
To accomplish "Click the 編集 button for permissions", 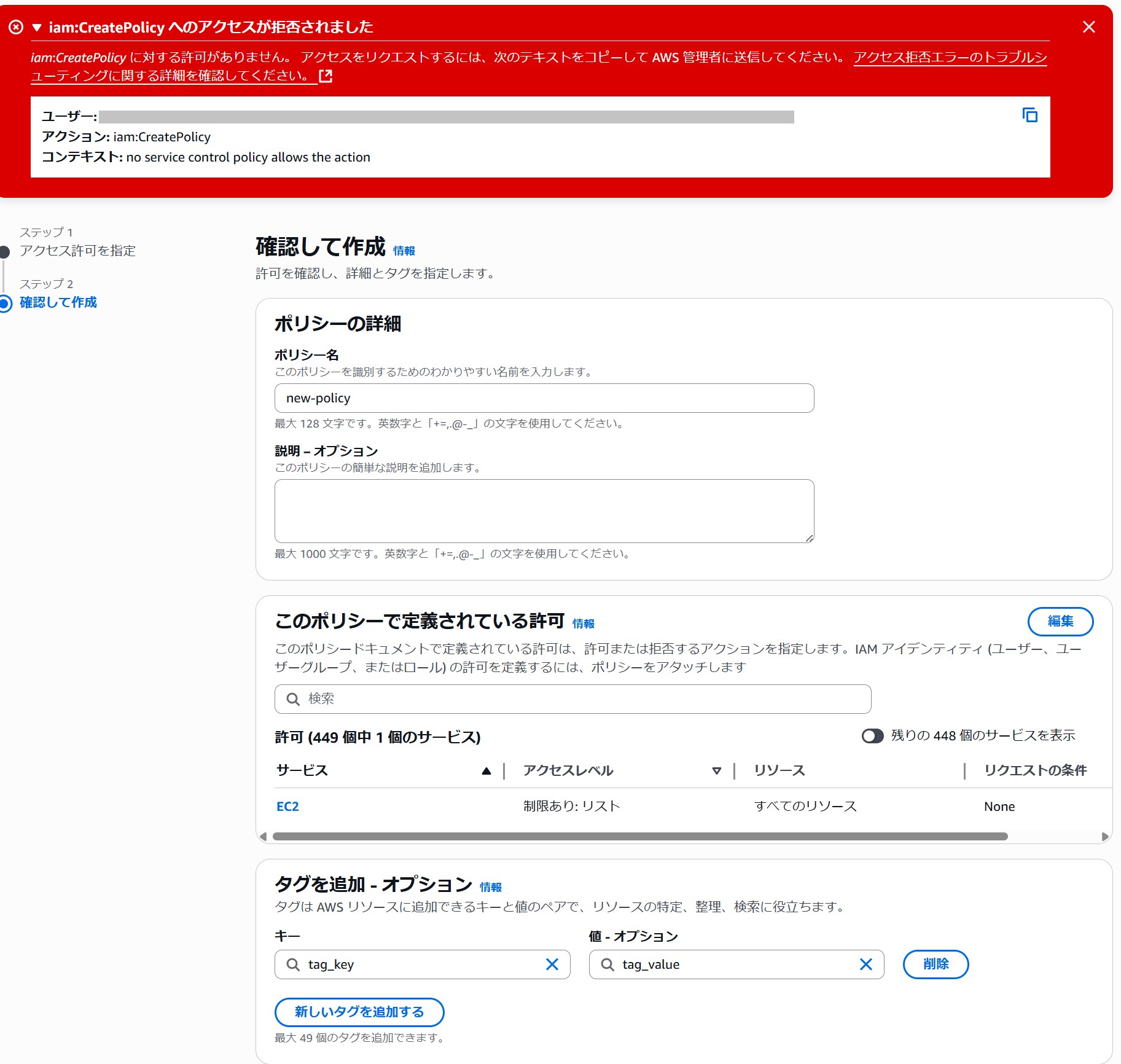I will click(x=1060, y=622).
